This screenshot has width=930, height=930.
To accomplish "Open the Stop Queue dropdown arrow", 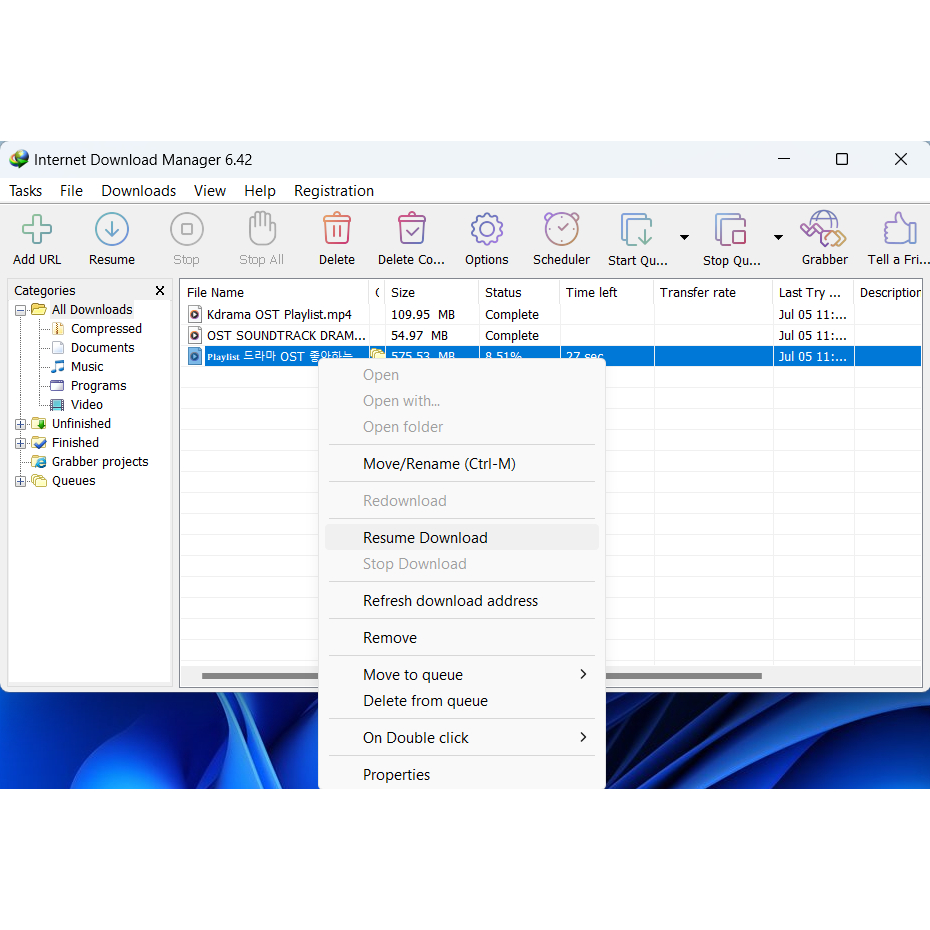I will [x=778, y=237].
